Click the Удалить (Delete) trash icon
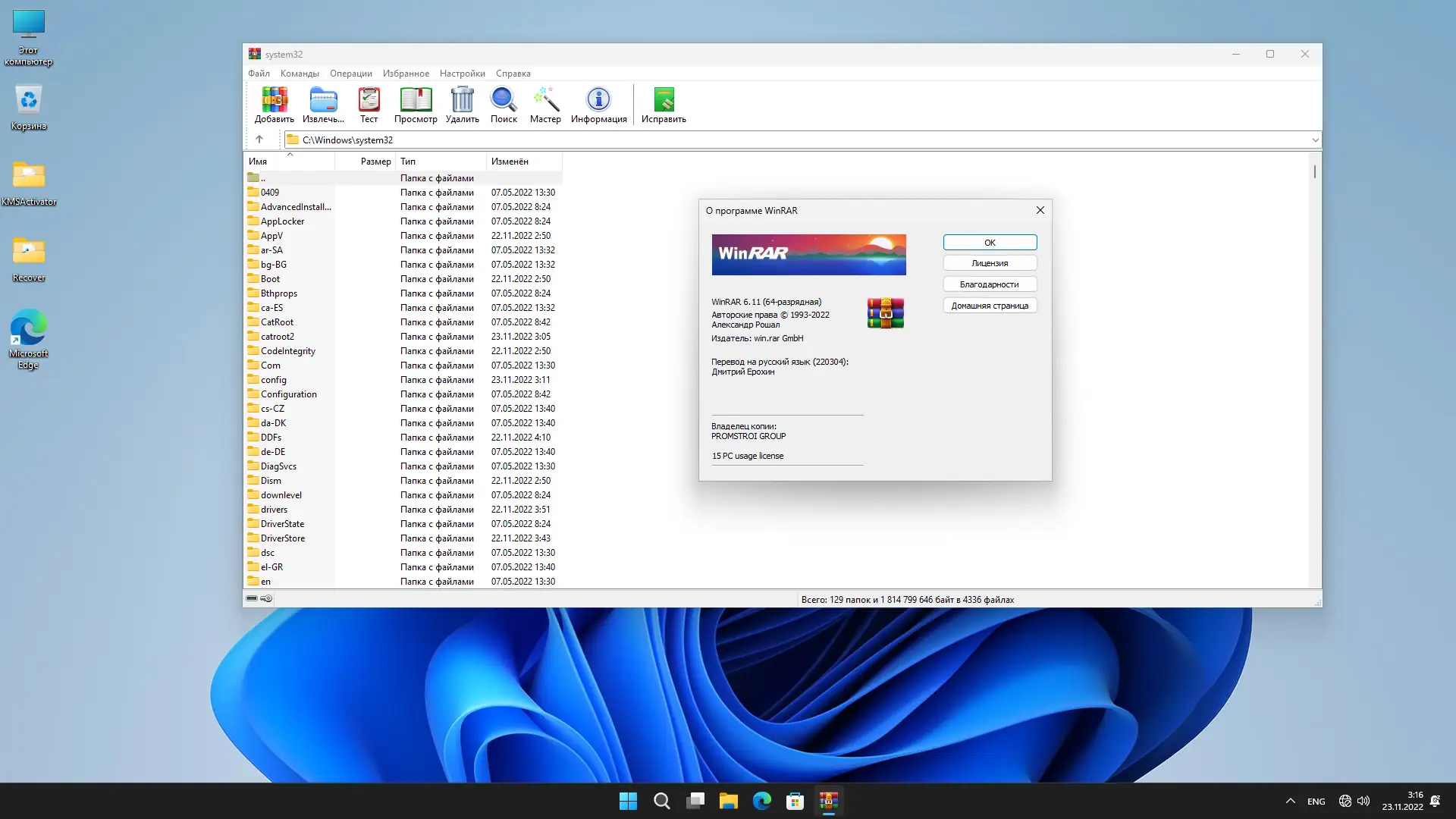This screenshot has height=819, width=1456. coord(462,104)
